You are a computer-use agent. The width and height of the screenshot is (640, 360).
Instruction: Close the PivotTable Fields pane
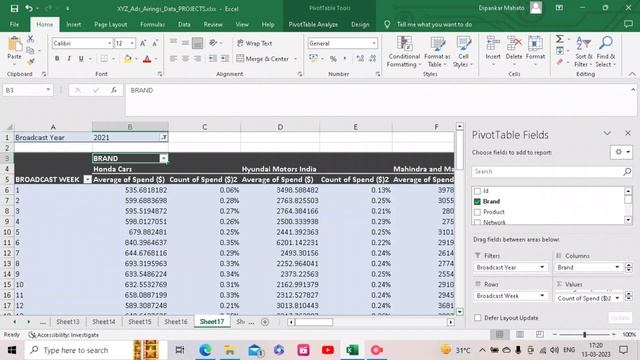pyautogui.click(x=628, y=133)
